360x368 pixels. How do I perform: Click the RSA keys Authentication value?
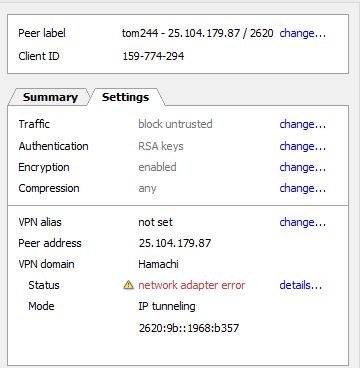(161, 146)
